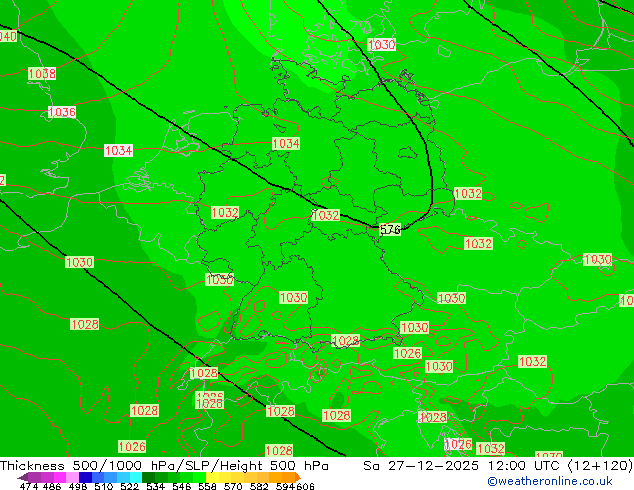
Task: Click the 1036 pressure isobar label
Action: pyautogui.click(x=62, y=112)
